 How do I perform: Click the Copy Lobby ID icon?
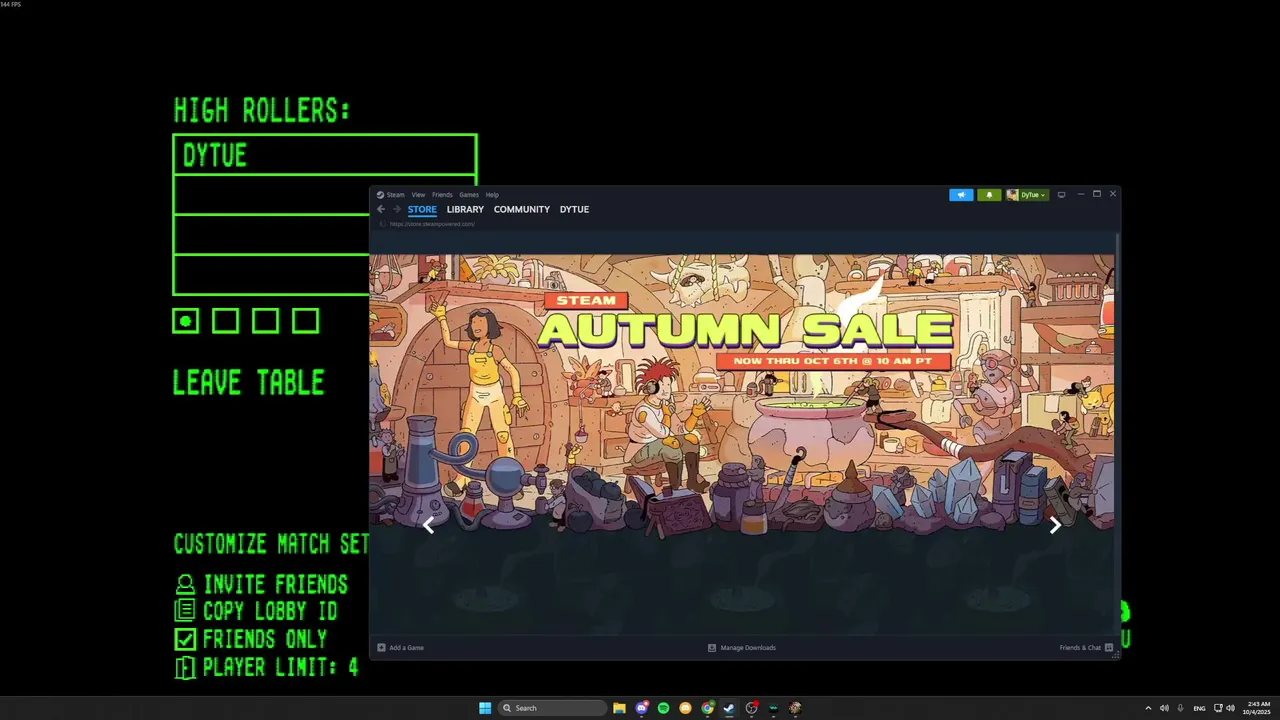coord(185,611)
